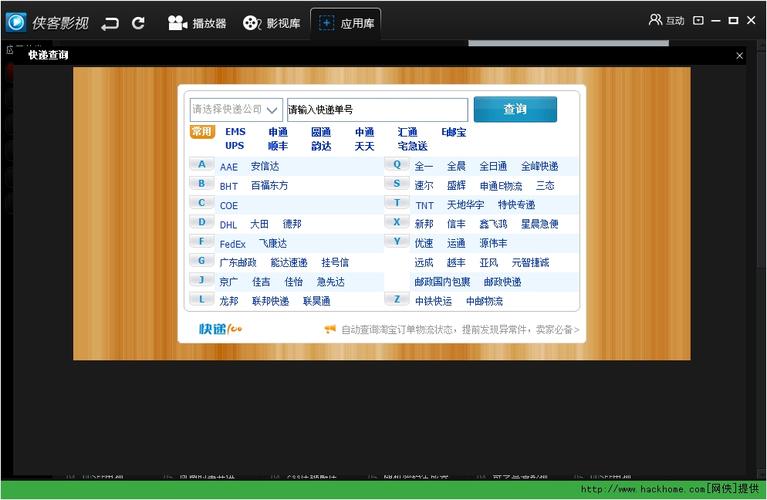Select 申通E物流 courier
The image size is (767, 500).
click(x=501, y=186)
